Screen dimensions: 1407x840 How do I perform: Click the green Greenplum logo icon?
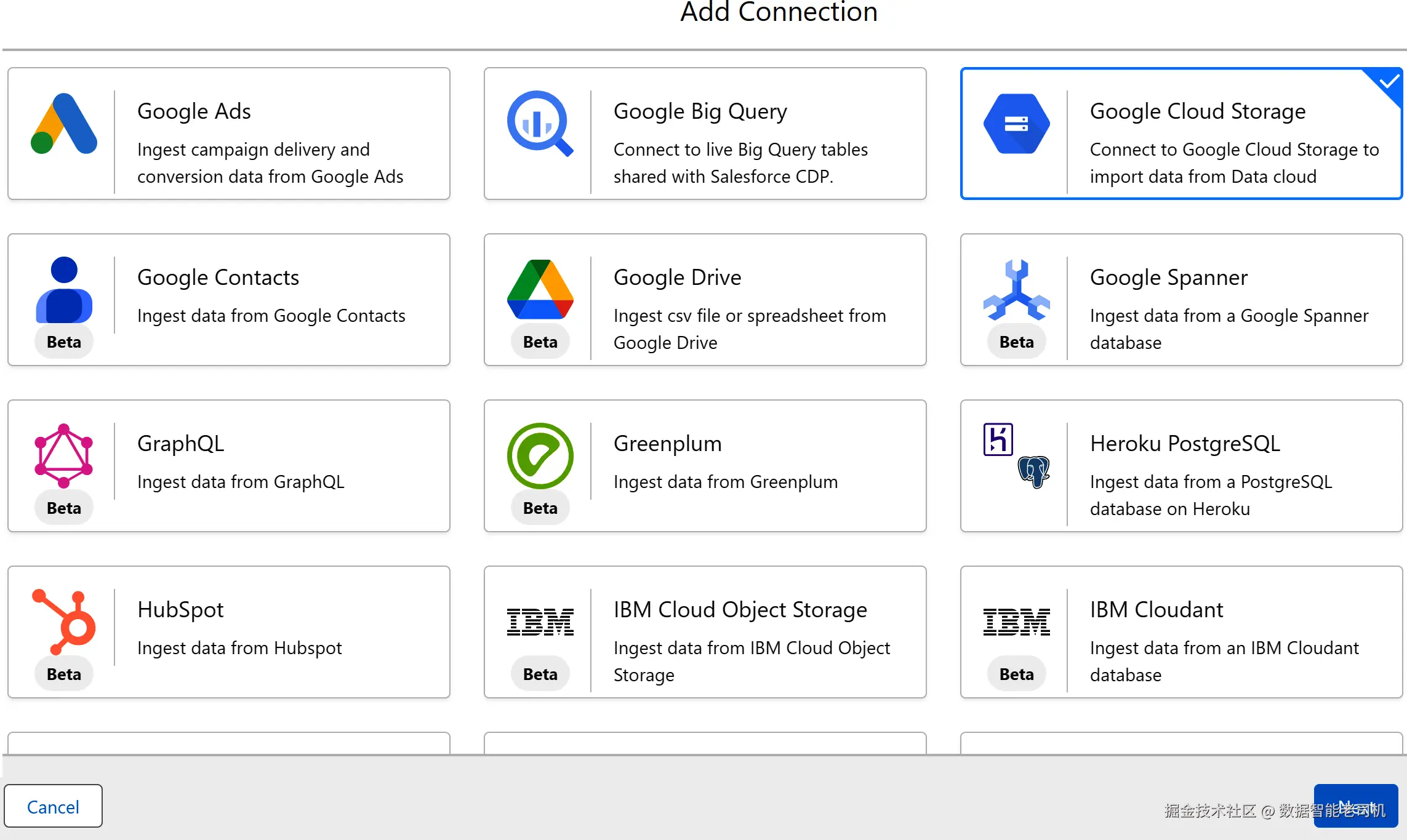pos(540,455)
